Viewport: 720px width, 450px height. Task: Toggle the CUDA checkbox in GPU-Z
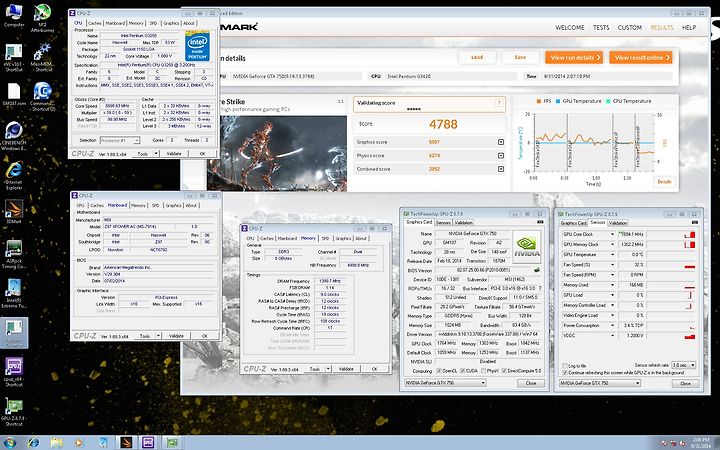tap(463, 371)
